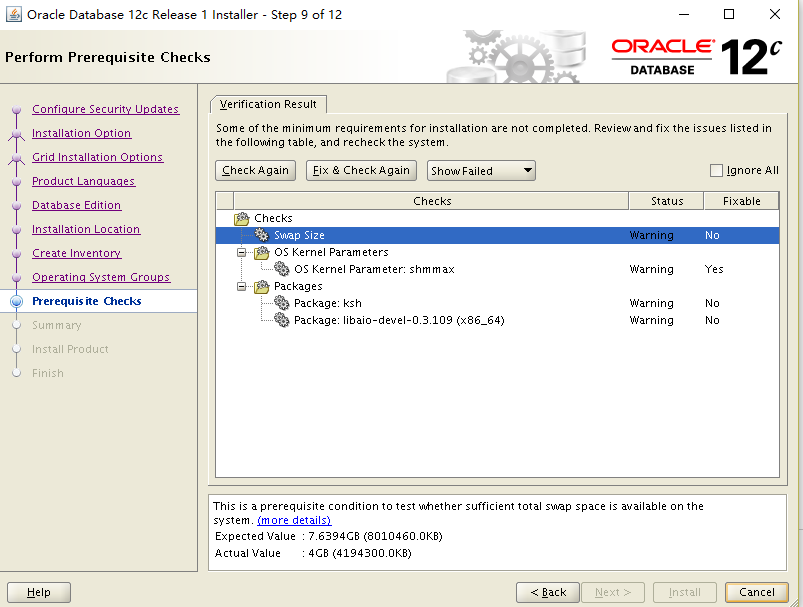803x607 pixels.
Task: Open the Show Failed dropdown
Action: [481, 171]
